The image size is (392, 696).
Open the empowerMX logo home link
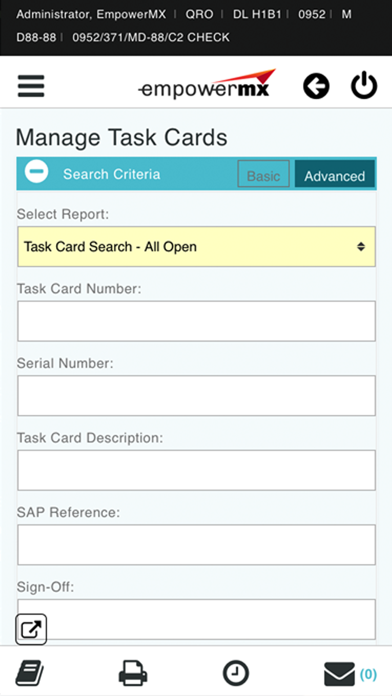pyautogui.click(x=207, y=84)
